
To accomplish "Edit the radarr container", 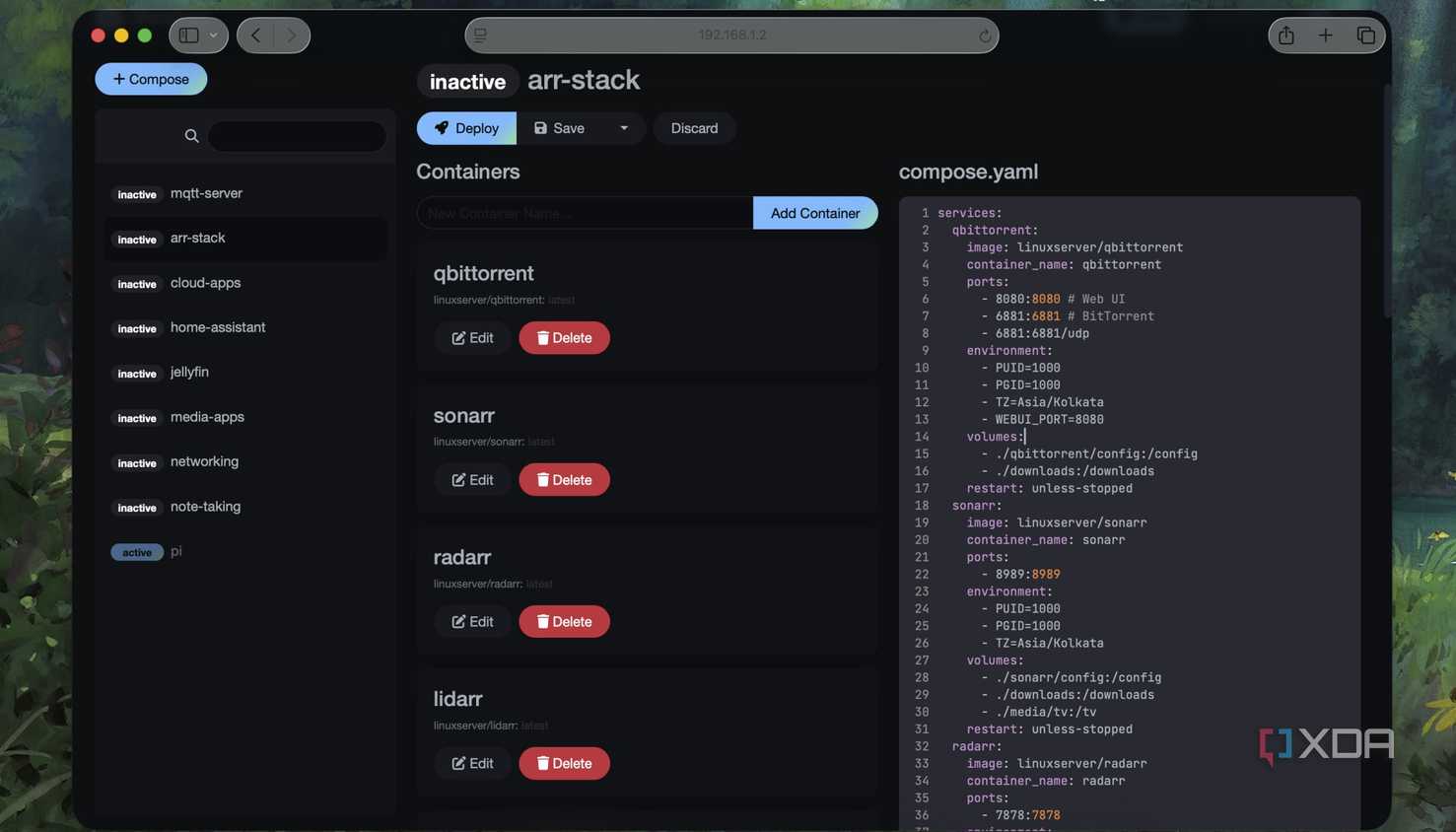I will tap(472, 622).
